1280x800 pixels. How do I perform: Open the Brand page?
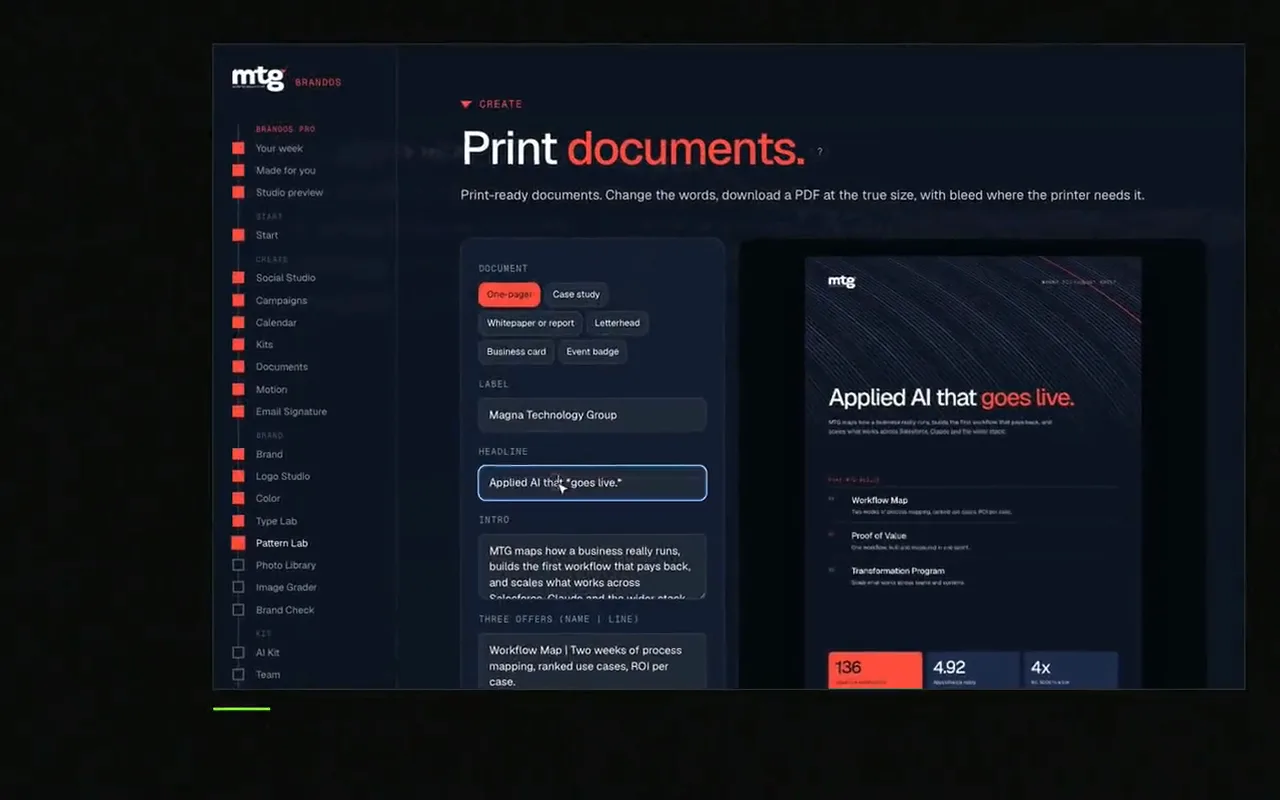269,454
